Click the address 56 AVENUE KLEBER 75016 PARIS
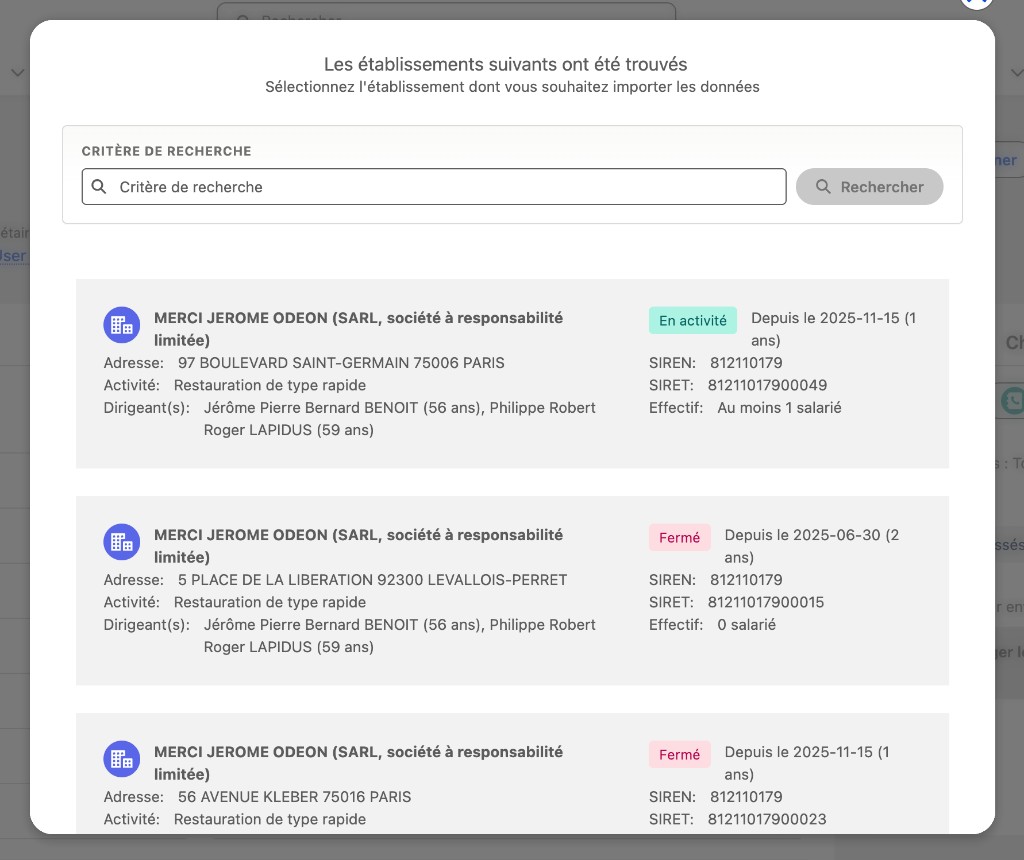Viewport: 1024px width, 860px height. [295, 797]
